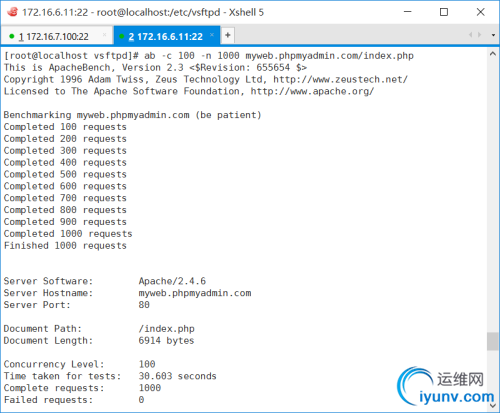This screenshot has width=500, height=413.
Task: Click 'Completed 1000 requests' line
Action: [68, 234]
